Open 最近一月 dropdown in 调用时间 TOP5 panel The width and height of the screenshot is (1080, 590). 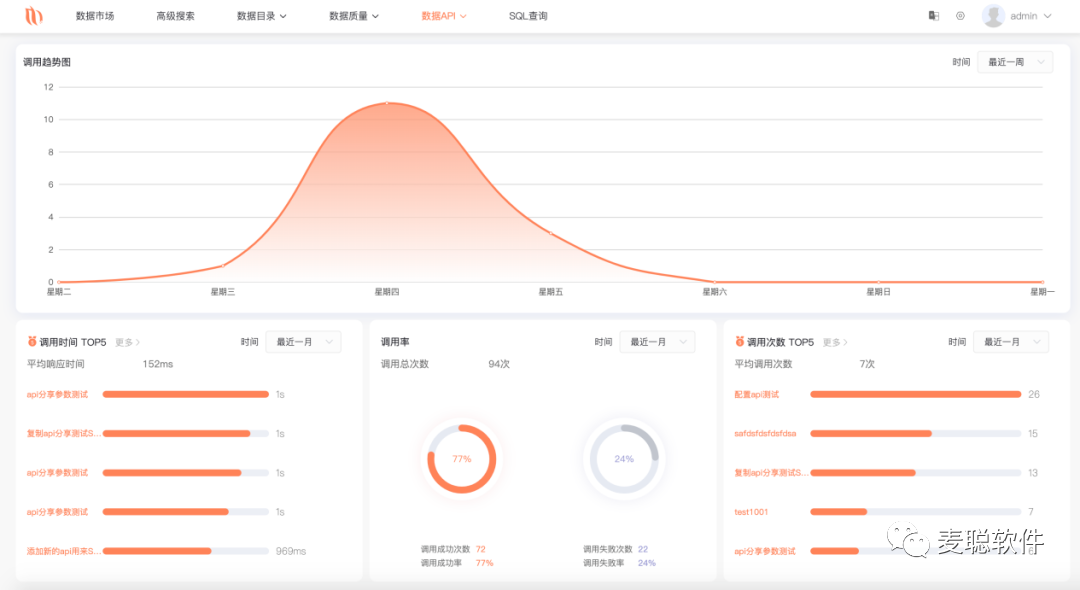pos(303,342)
